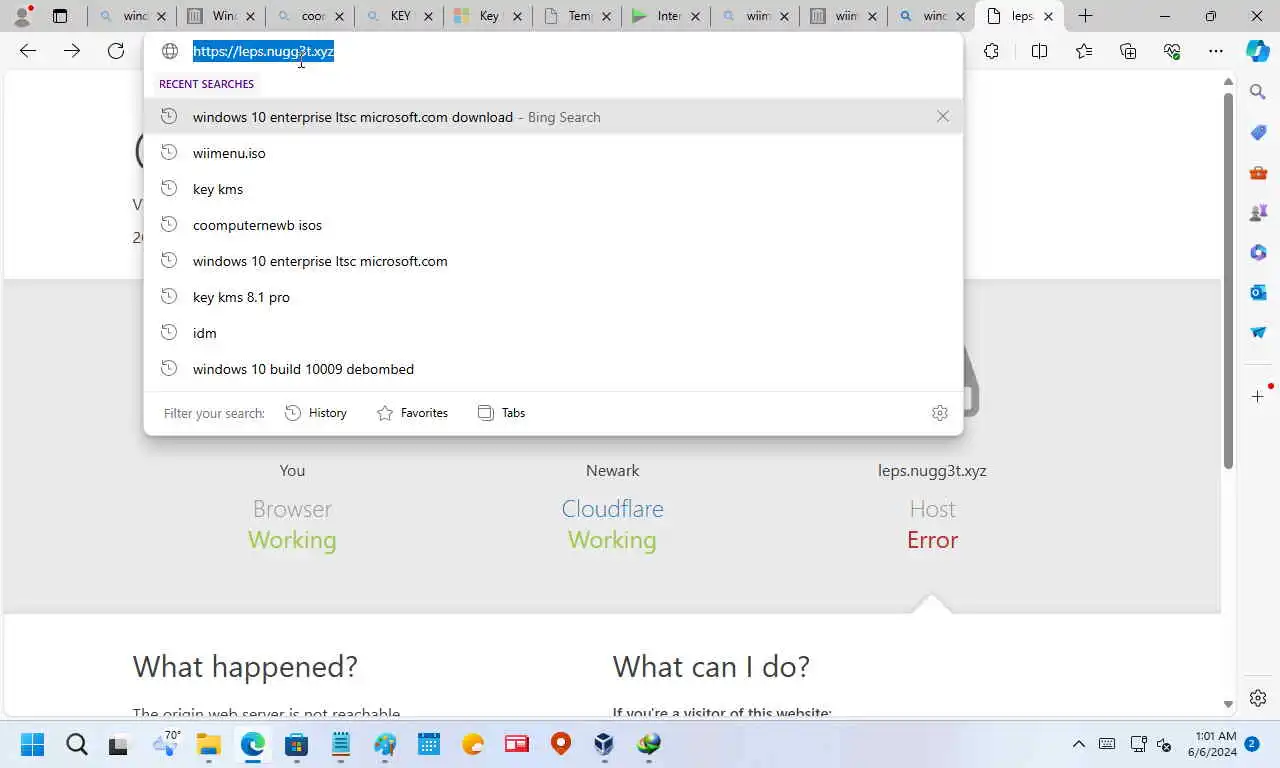Select the 'wiimenu.iso' recent search
Image resolution: width=1280 pixels, height=768 pixels.
coord(553,153)
